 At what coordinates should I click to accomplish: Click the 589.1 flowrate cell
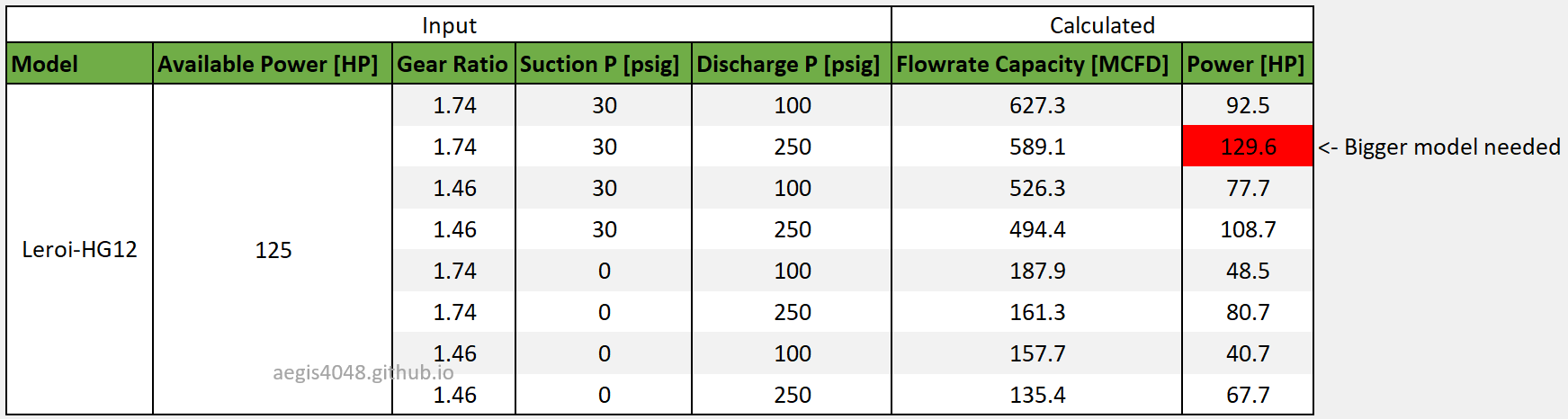click(1036, 147)
